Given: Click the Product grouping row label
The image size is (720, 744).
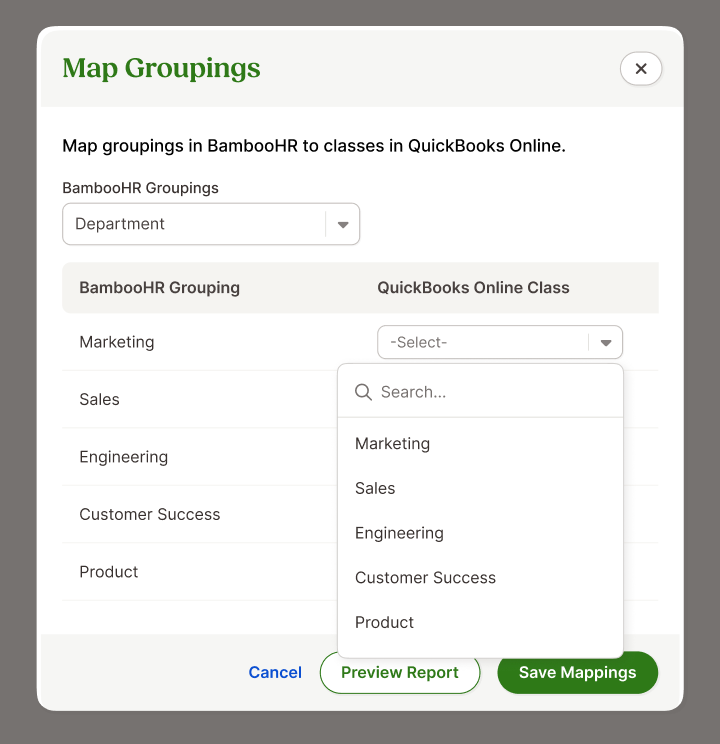Looking at the screenshot, I should pos(109,572).
